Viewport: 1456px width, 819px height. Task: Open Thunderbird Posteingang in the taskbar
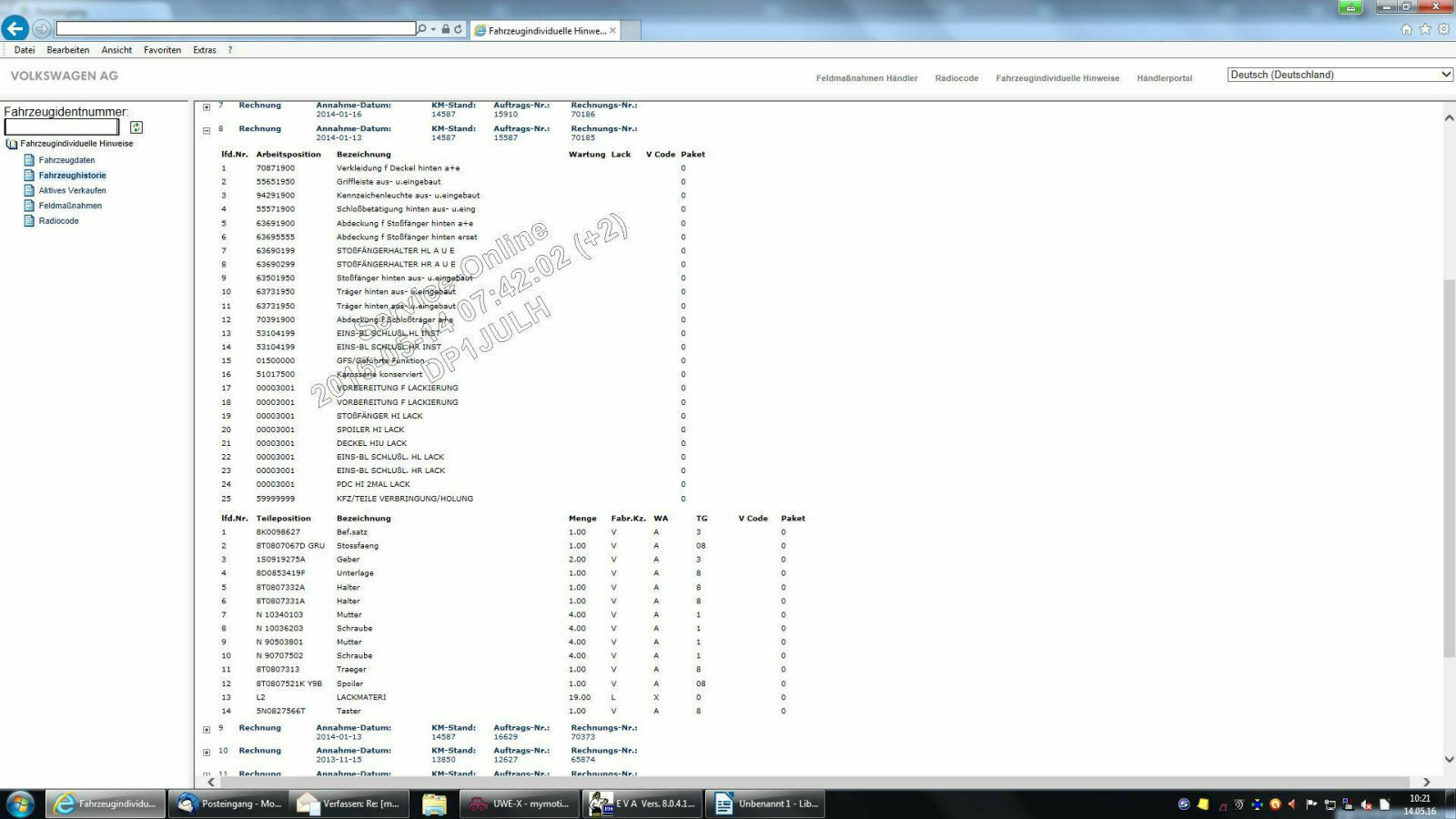229,804
